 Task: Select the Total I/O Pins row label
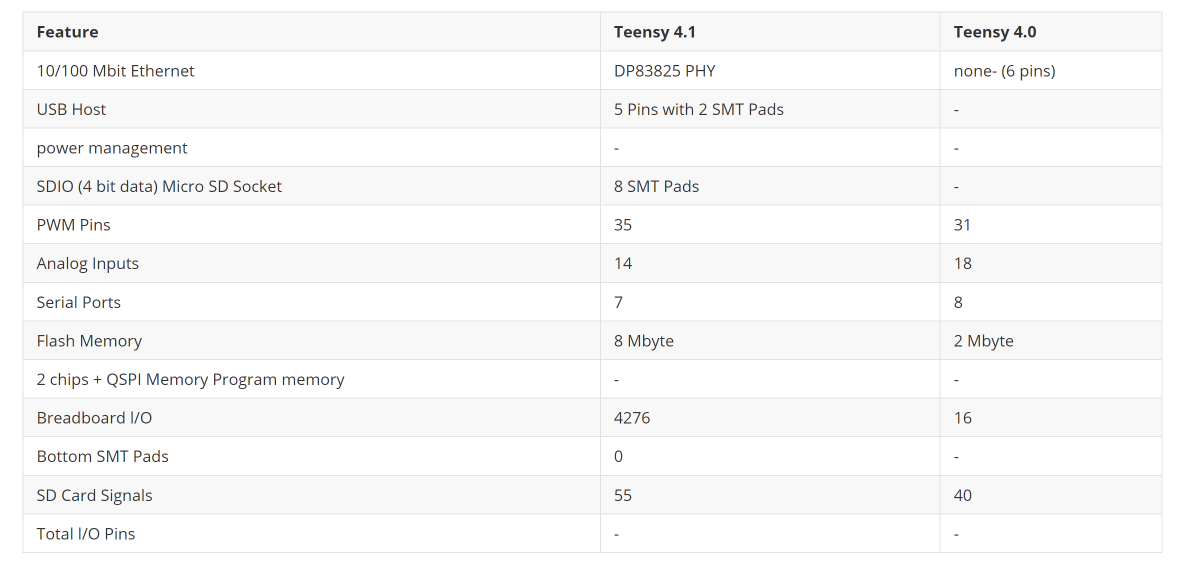point(85,534)
